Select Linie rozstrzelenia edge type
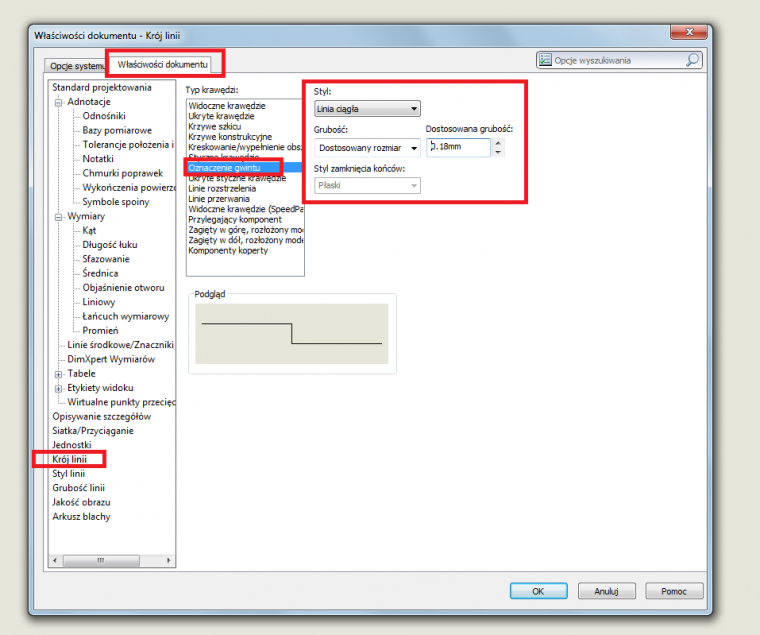 pyautogui.click(x=222, y=189)
